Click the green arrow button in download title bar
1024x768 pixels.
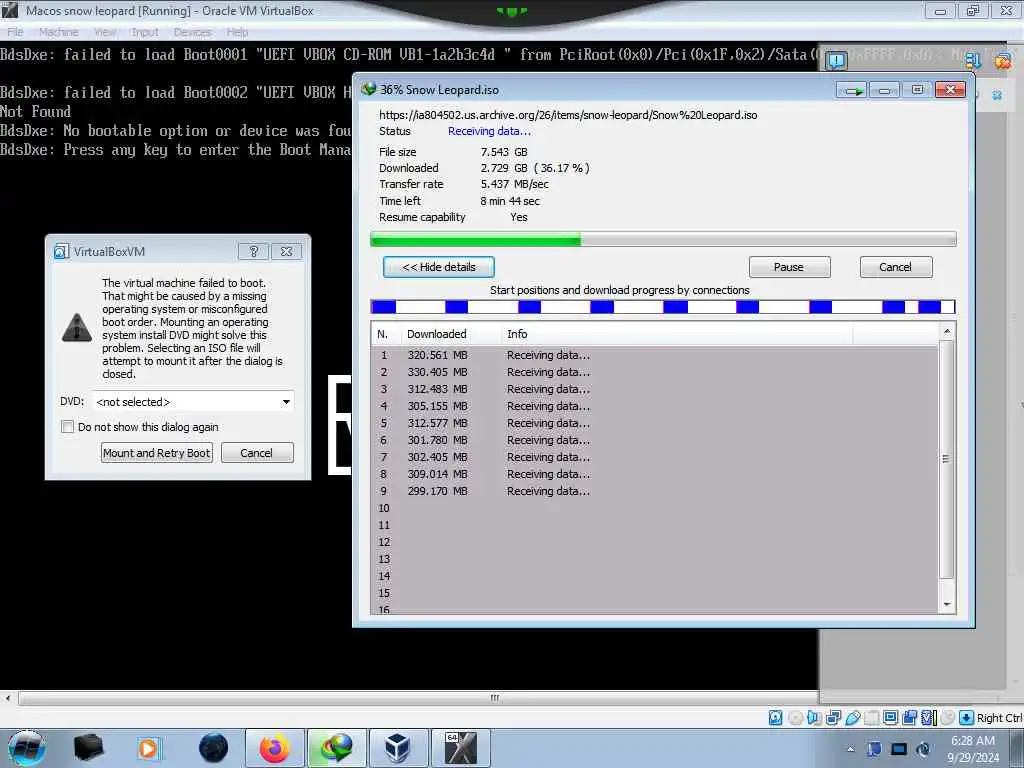[x=852, y=89]
